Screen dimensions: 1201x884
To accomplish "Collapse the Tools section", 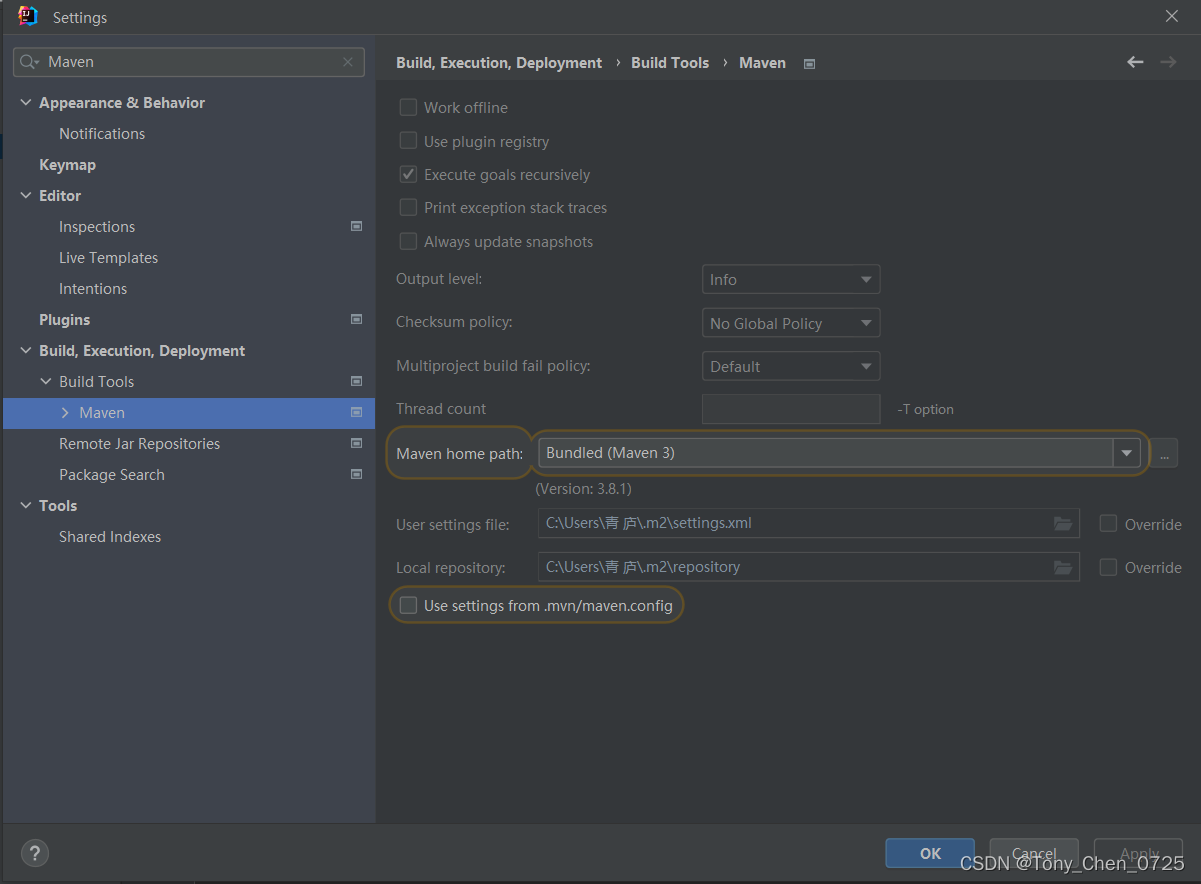I will coord(26,505).
